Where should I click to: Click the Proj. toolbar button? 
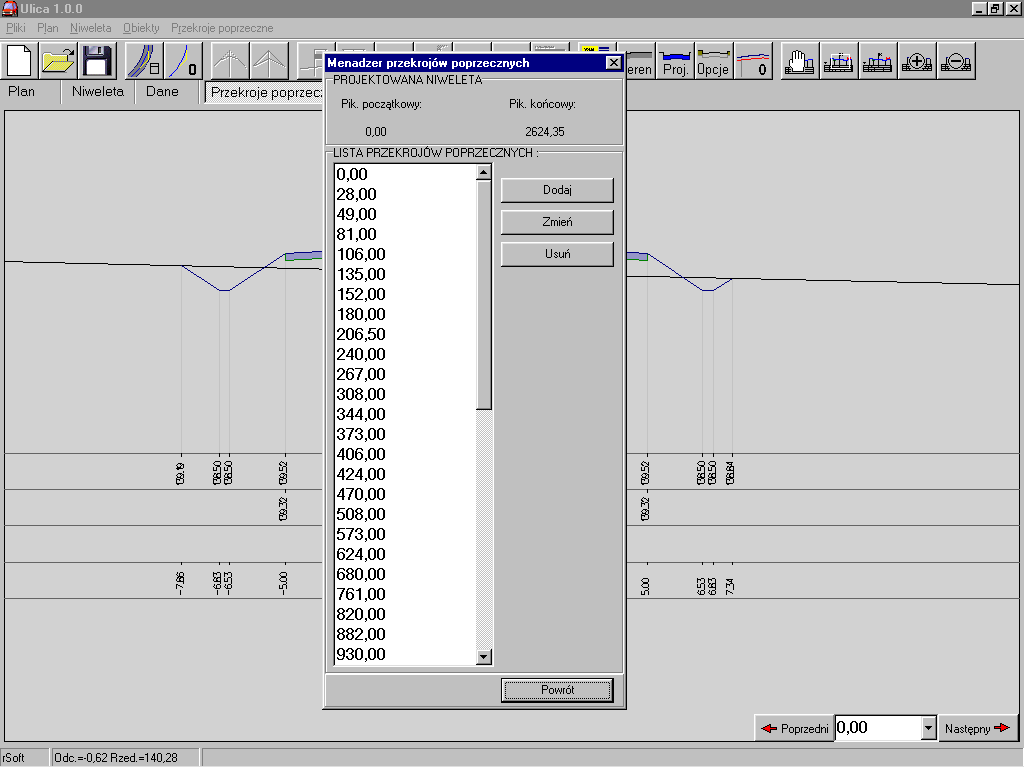pos(676,62)
